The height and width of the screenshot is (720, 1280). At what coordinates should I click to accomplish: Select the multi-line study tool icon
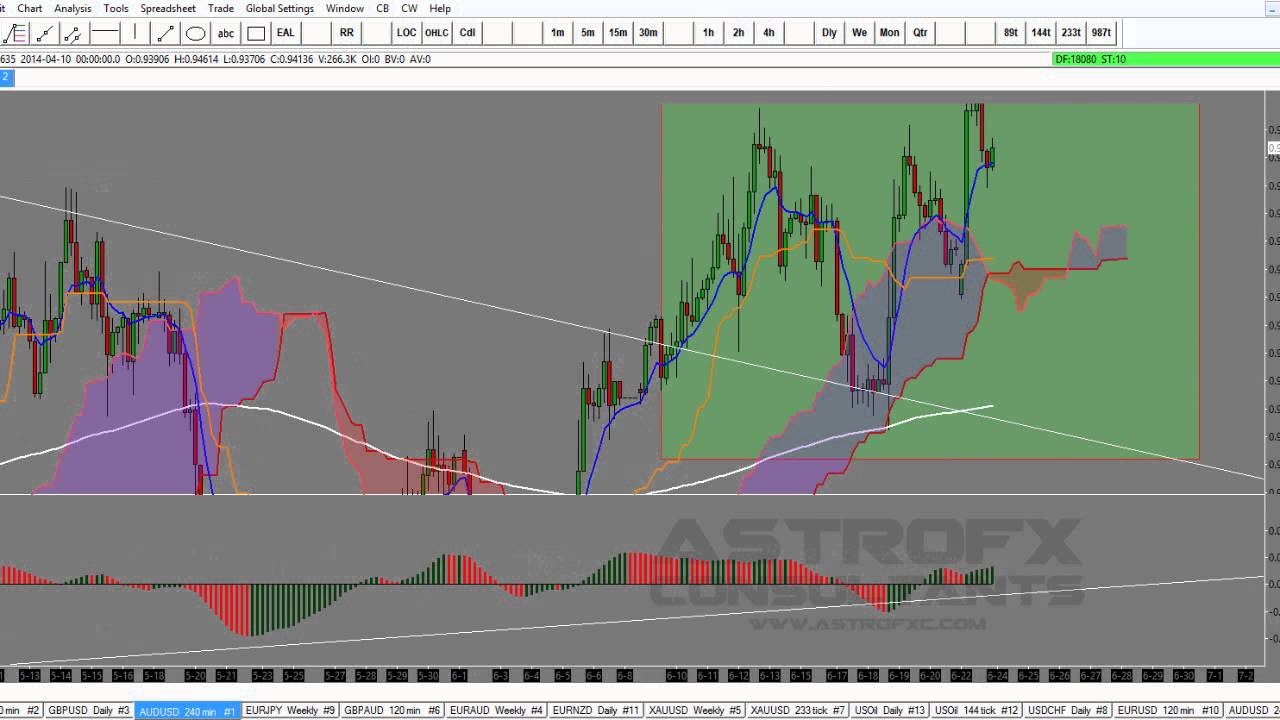[x=14, y=33]
